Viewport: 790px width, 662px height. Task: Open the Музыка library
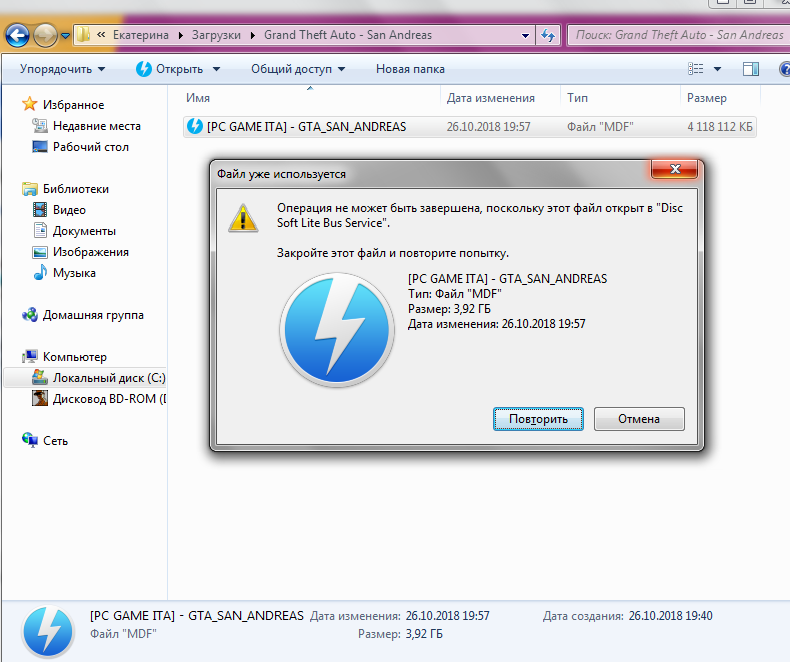click(x=74, y=273)
